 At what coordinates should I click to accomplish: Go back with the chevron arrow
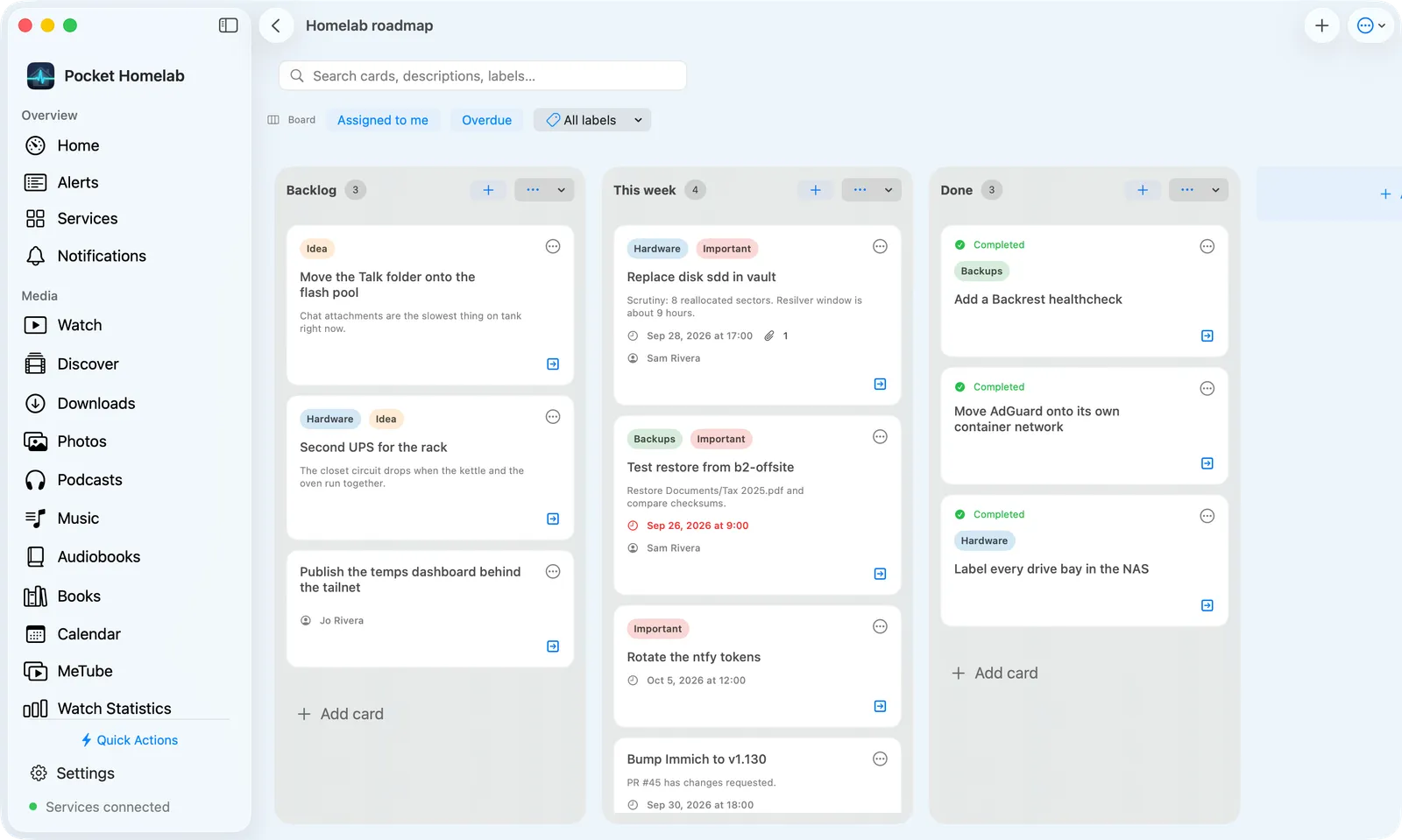coord(276,25)
